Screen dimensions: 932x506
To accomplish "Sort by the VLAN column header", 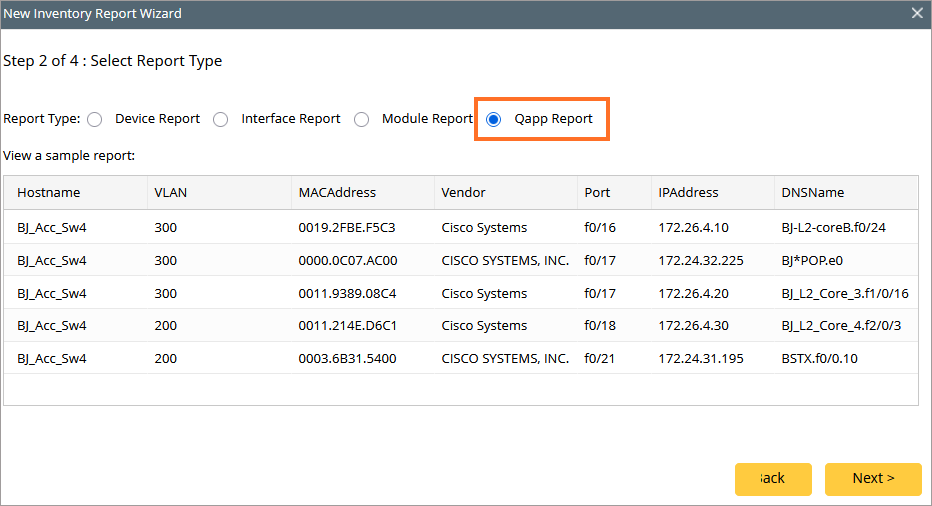I will [171, 193].
